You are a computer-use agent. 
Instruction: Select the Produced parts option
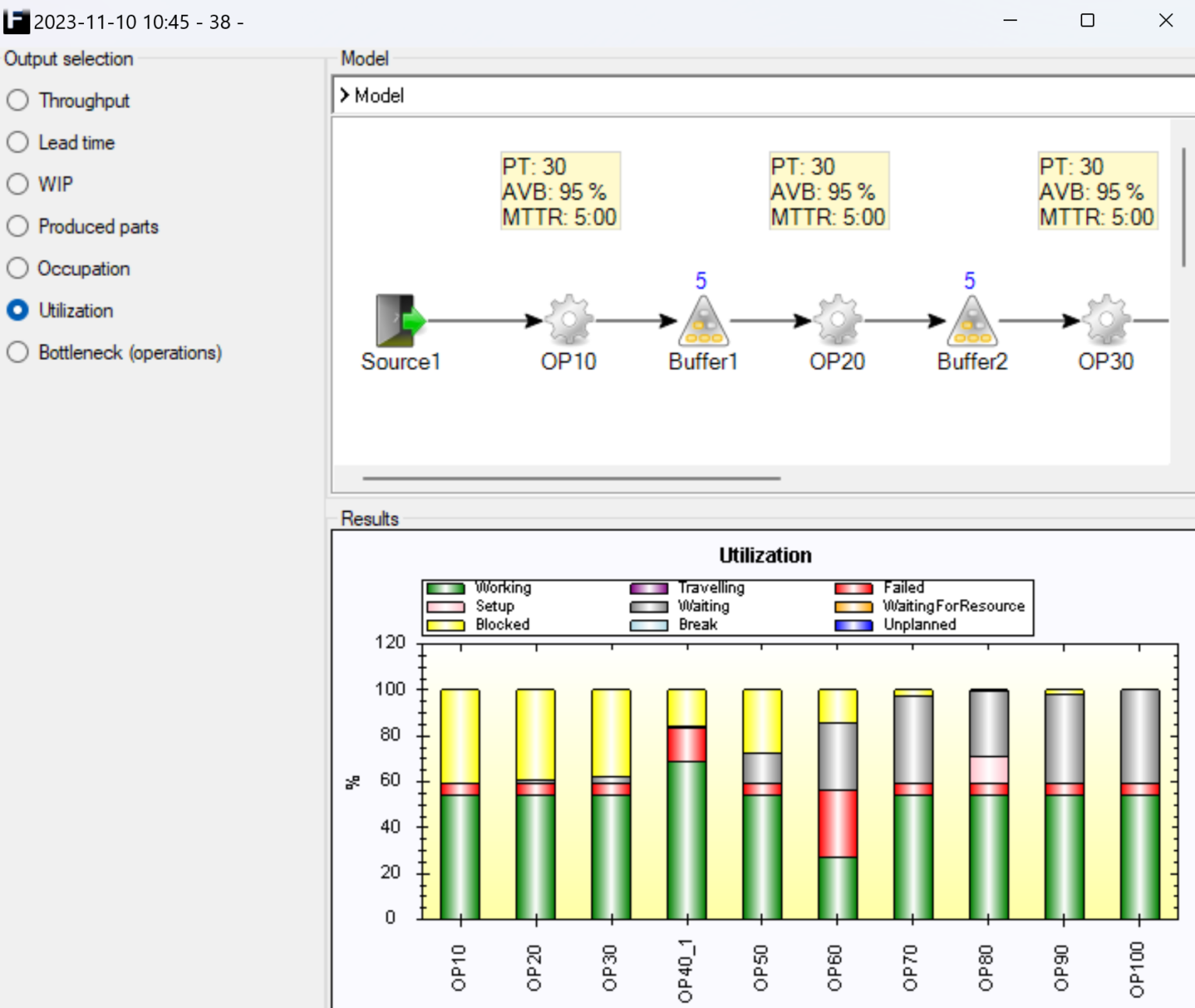point(18,226)
